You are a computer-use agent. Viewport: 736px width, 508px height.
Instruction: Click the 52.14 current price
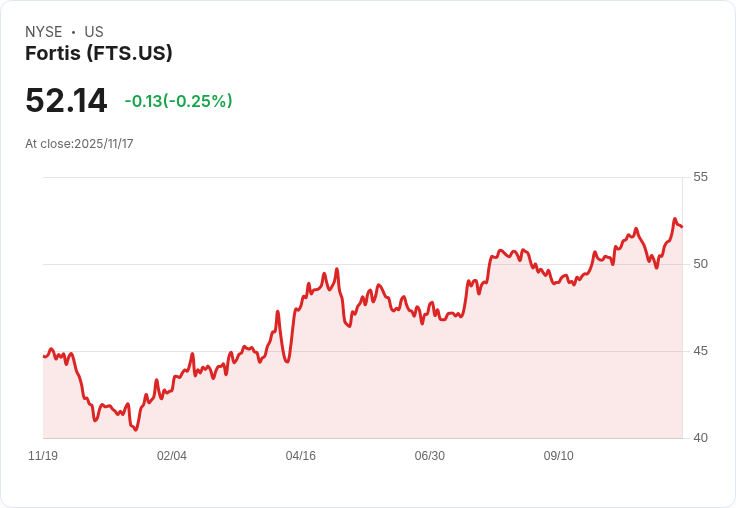[66, 101]
